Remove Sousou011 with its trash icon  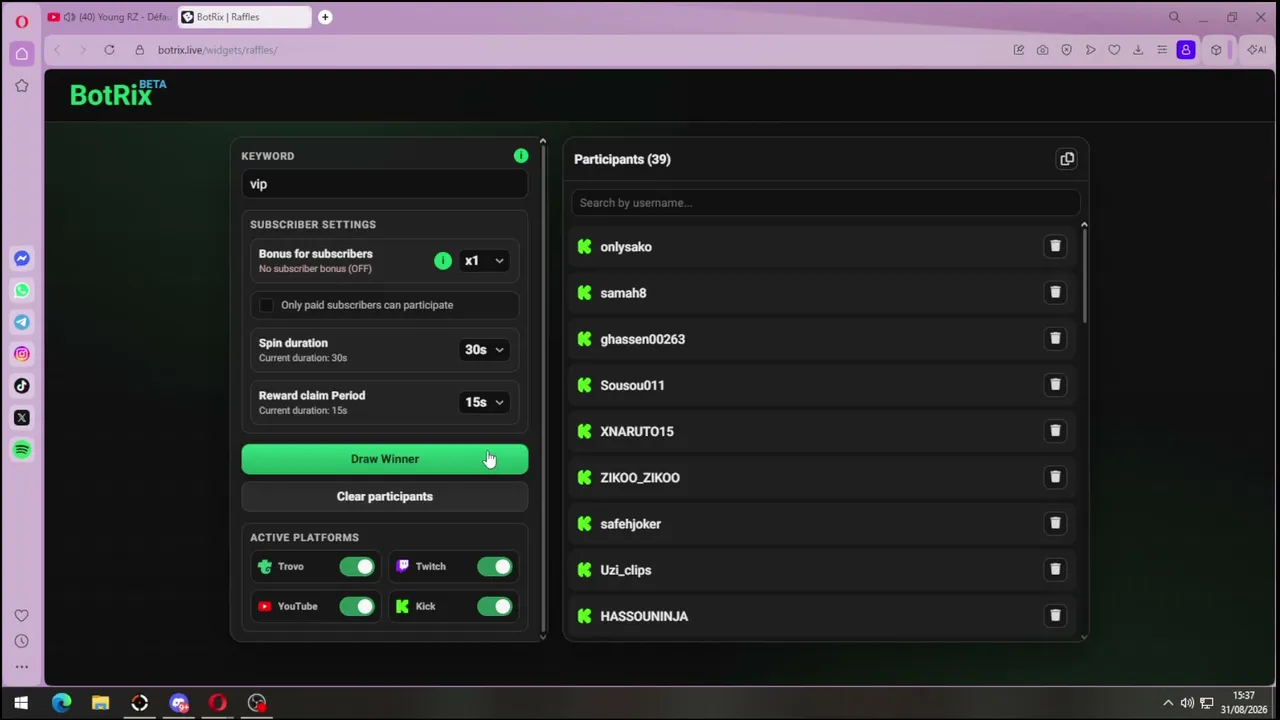coord(1055,384)
